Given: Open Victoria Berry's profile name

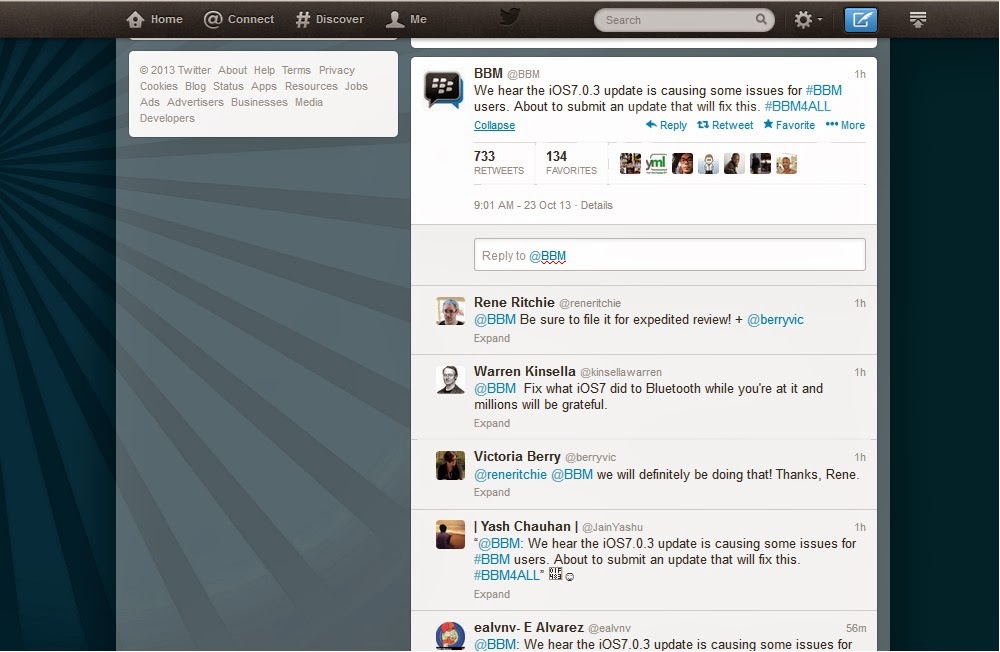Looking at the screenshot, I should pos(517,457).
